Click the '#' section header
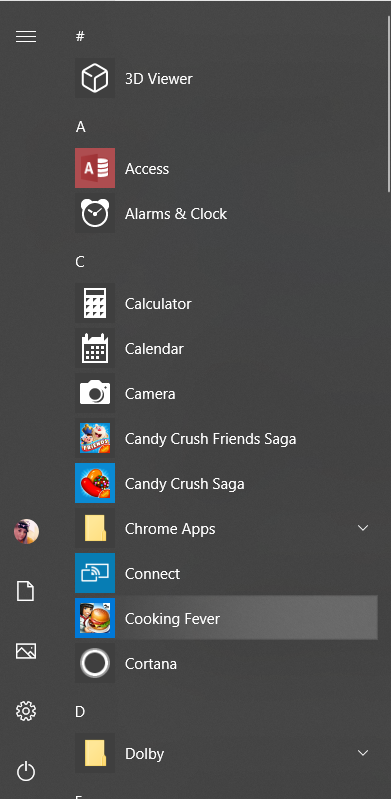This screenshot has height=799, width=391. tap(80, 36)
